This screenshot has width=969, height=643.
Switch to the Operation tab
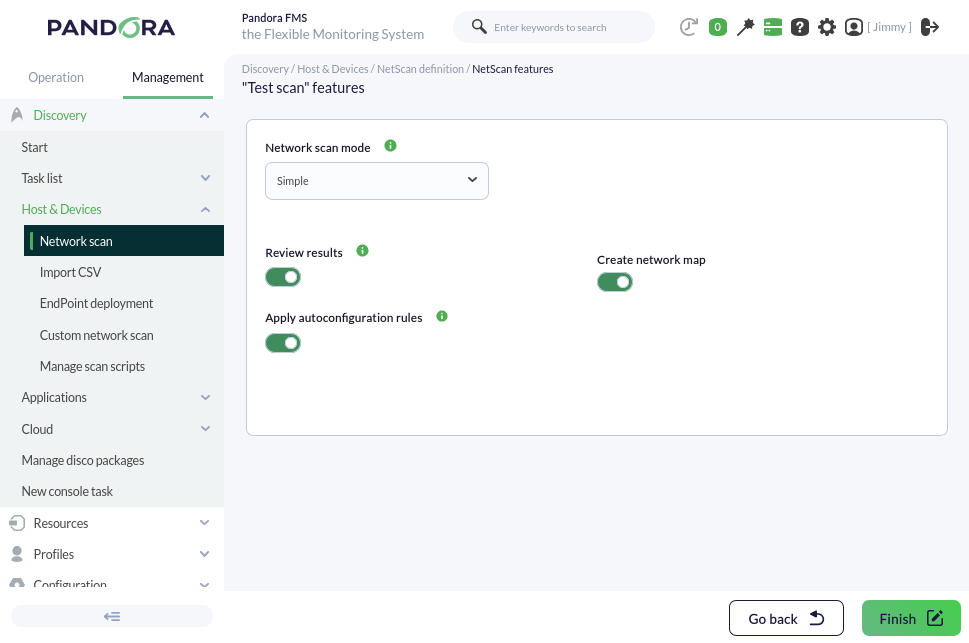56,77
